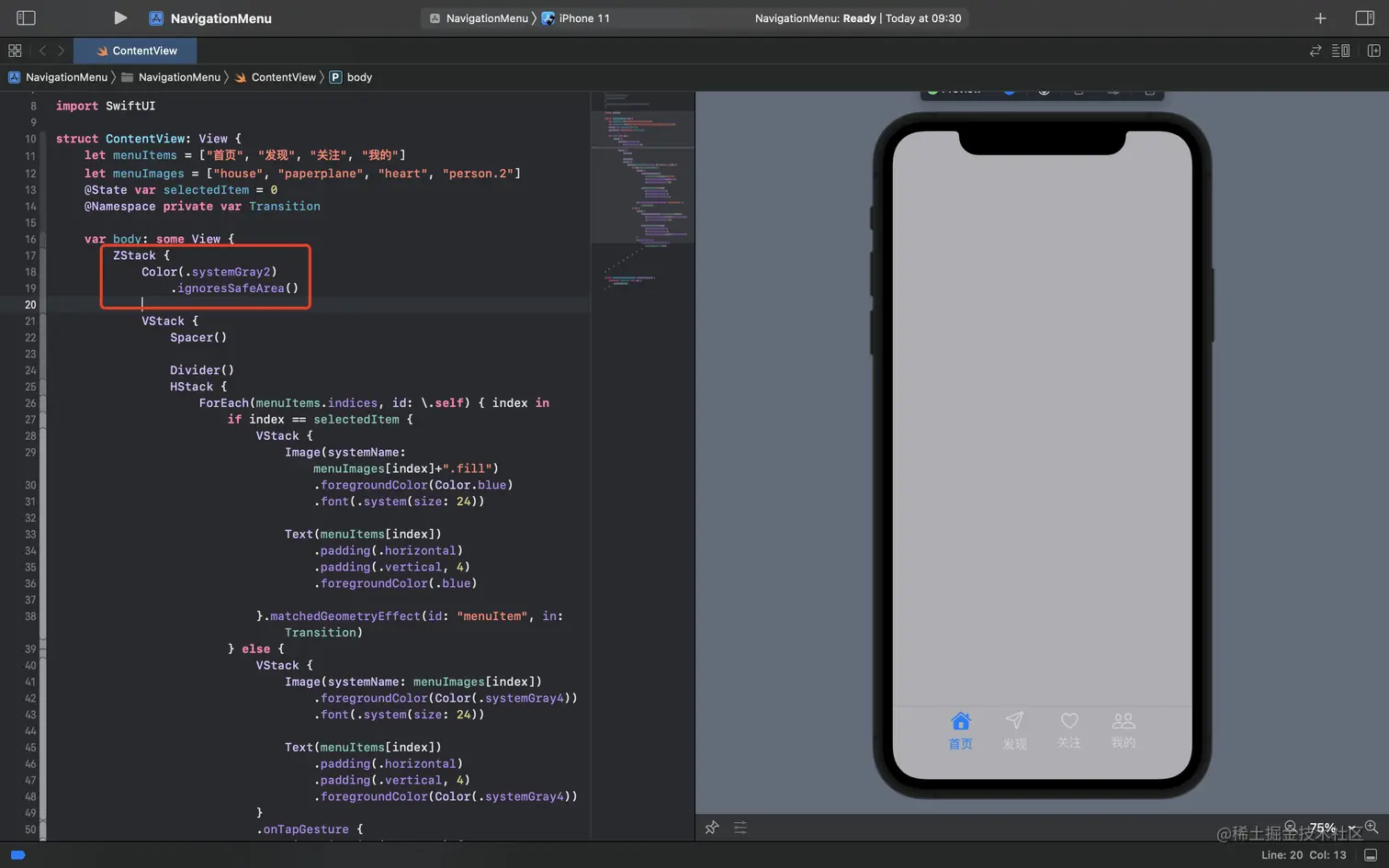Open the related items grid menu
The height and width of the screenshot is (868, 1389).
pos(15,51)
